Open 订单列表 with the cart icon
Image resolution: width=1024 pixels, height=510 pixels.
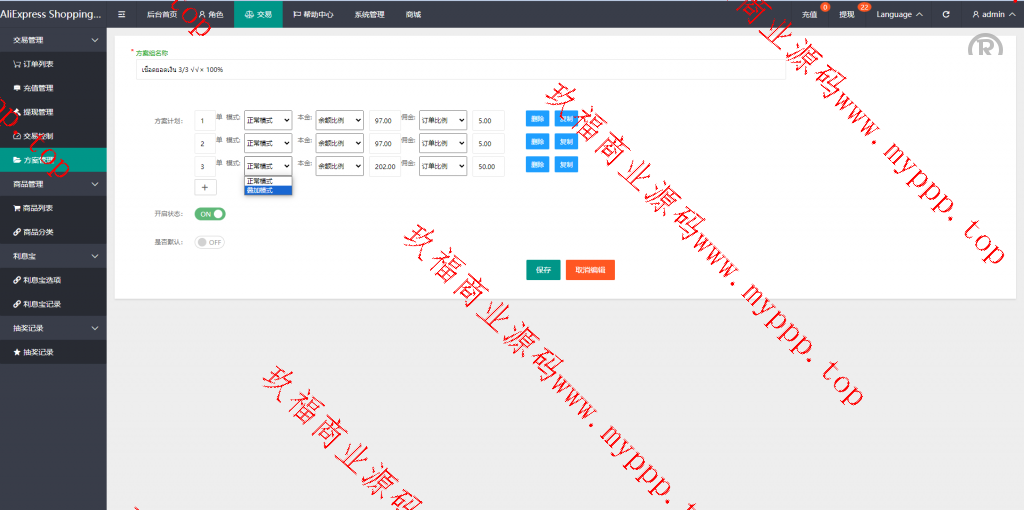tap(38, 64)
